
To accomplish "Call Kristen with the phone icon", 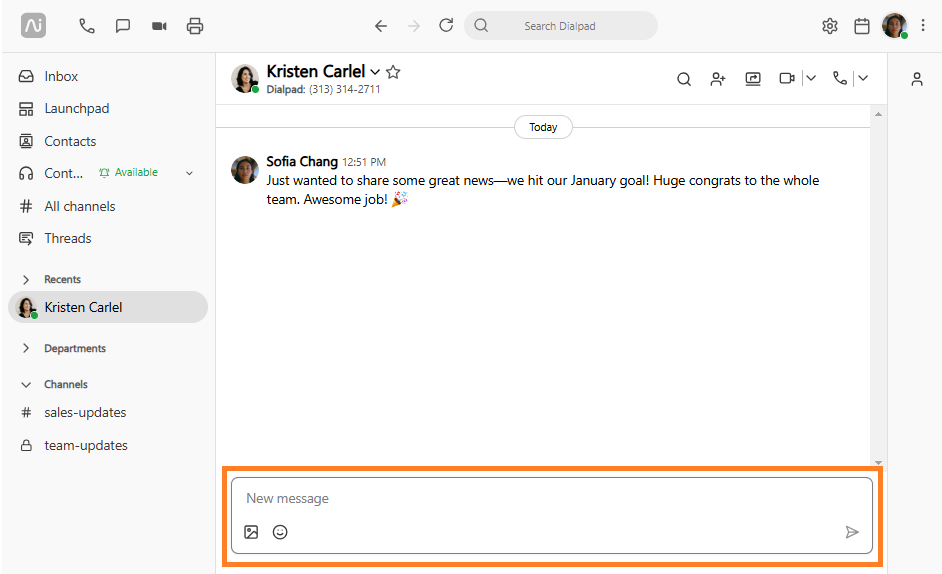I will (x=840, y=78).
